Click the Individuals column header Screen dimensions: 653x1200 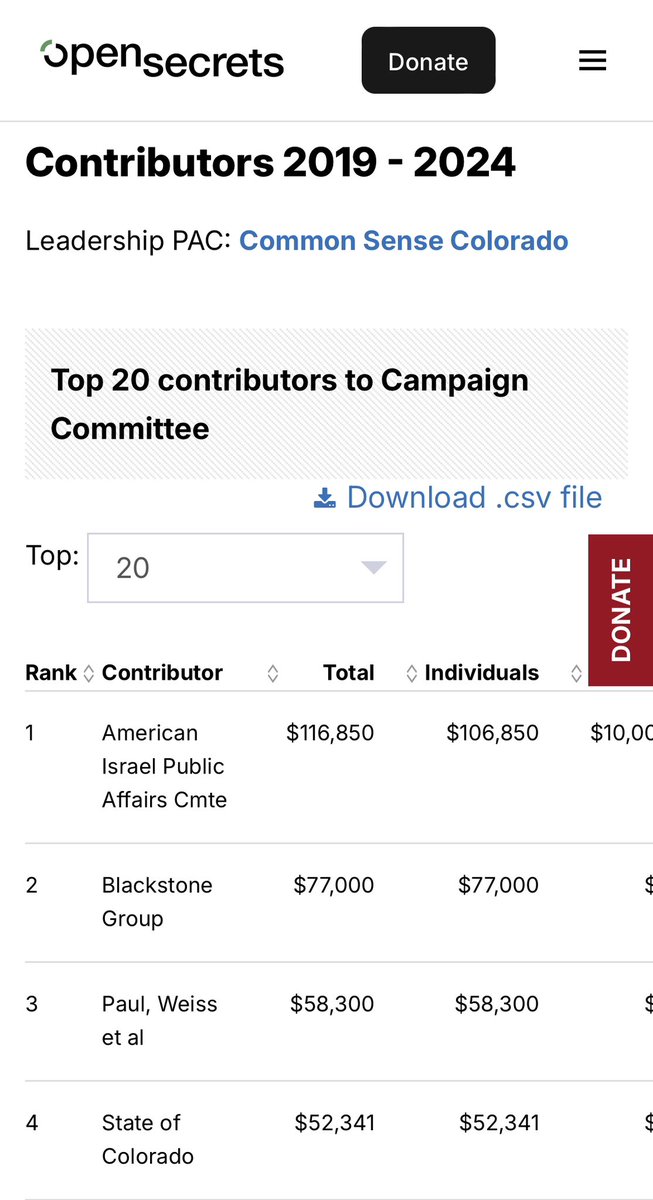pos(481,673)
